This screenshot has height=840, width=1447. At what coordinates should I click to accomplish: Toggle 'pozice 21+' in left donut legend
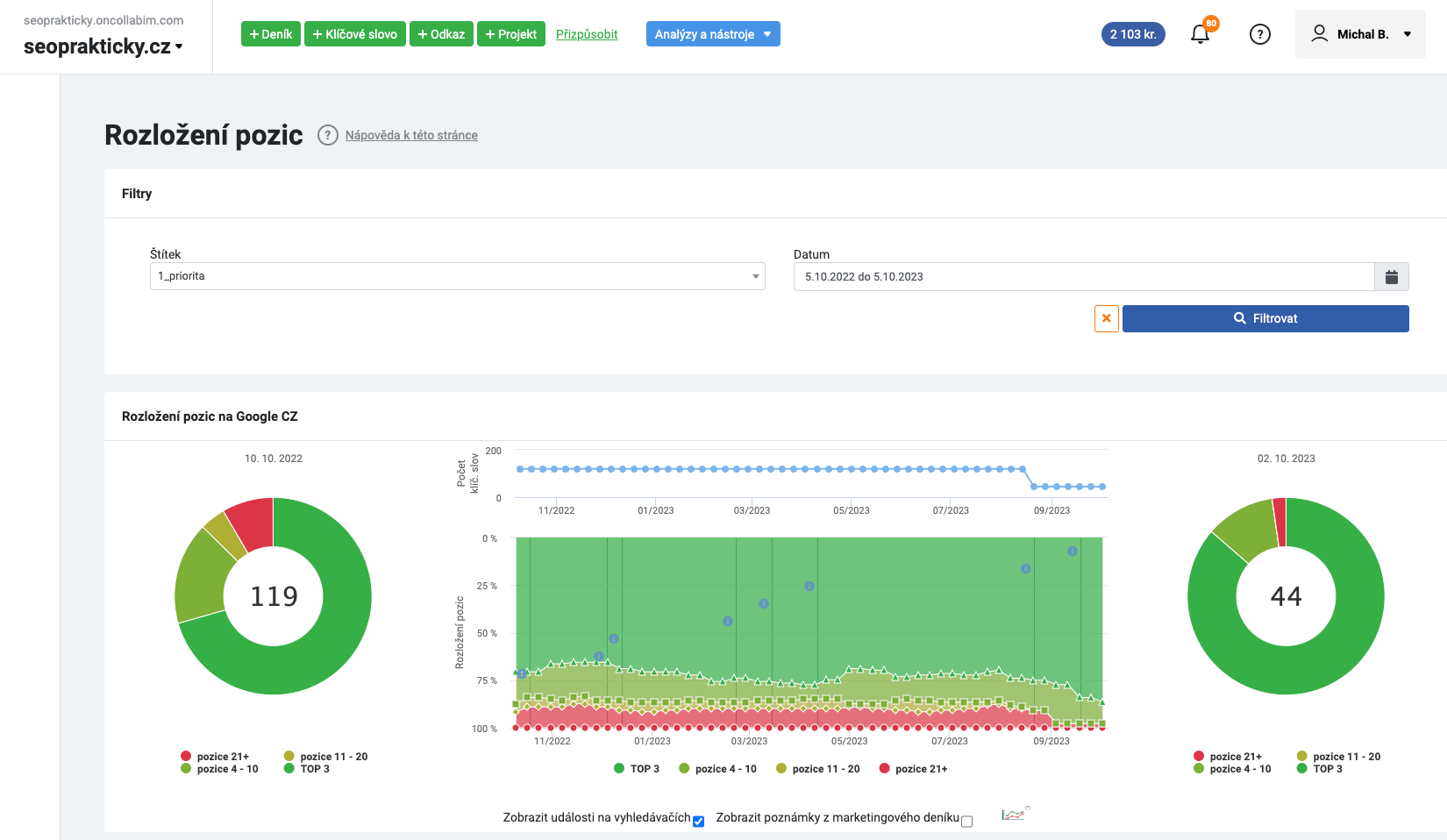tap(215, 757)
